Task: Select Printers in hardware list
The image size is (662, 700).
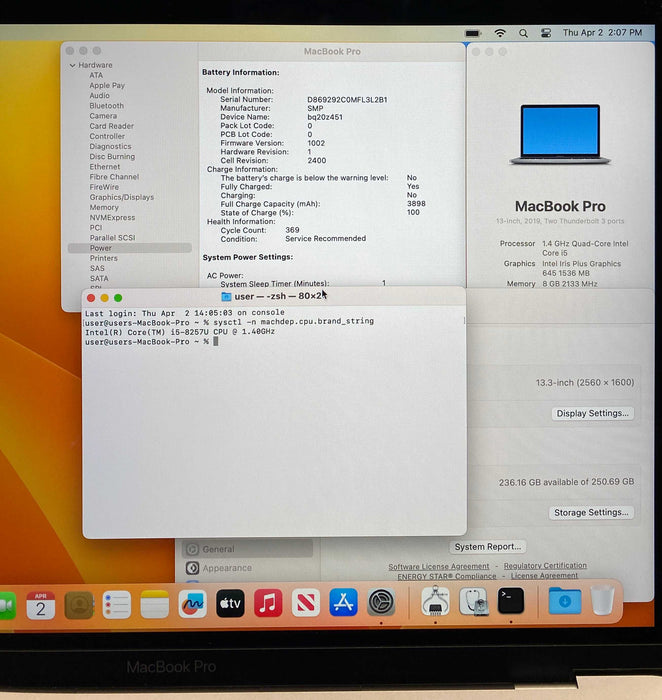Action: click(104, 258)
